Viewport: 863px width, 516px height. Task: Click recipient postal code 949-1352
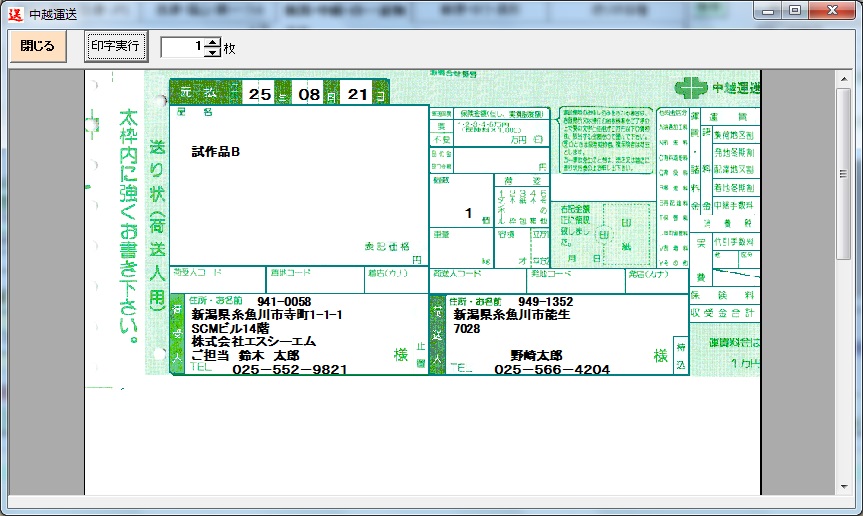coord(545,301)
